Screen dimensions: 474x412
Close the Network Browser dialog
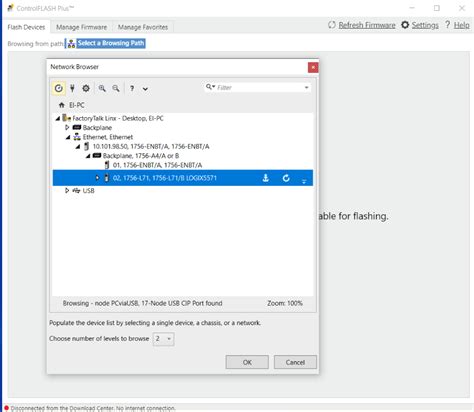point(313,68)
